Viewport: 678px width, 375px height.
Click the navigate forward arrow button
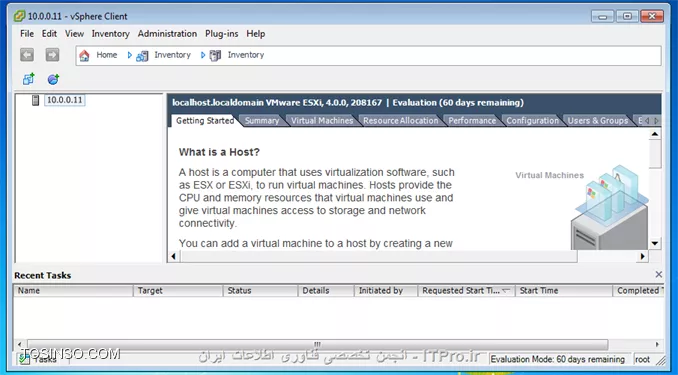[x=52, y=55]
